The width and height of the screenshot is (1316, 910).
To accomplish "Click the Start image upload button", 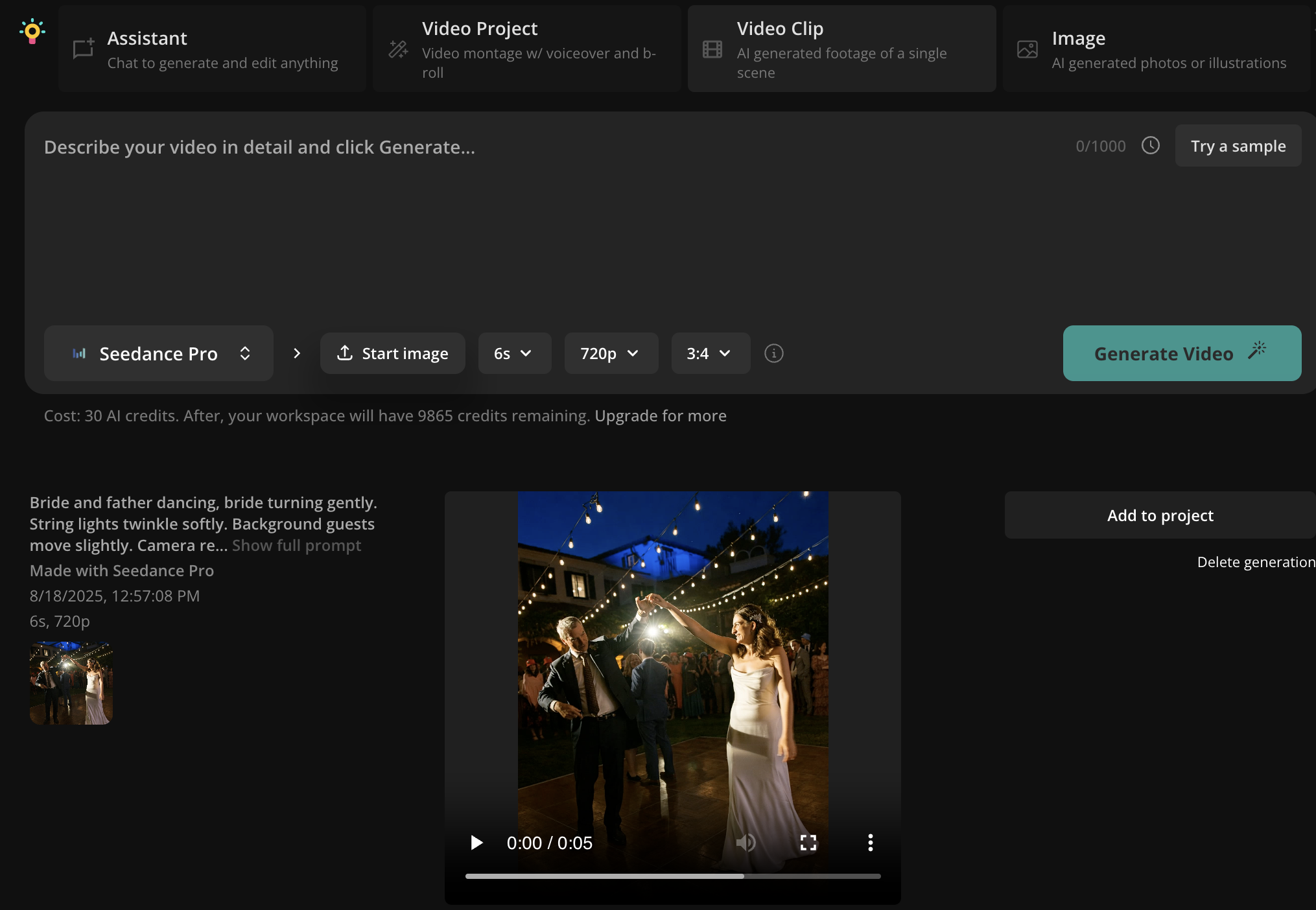I will point(392,353).
